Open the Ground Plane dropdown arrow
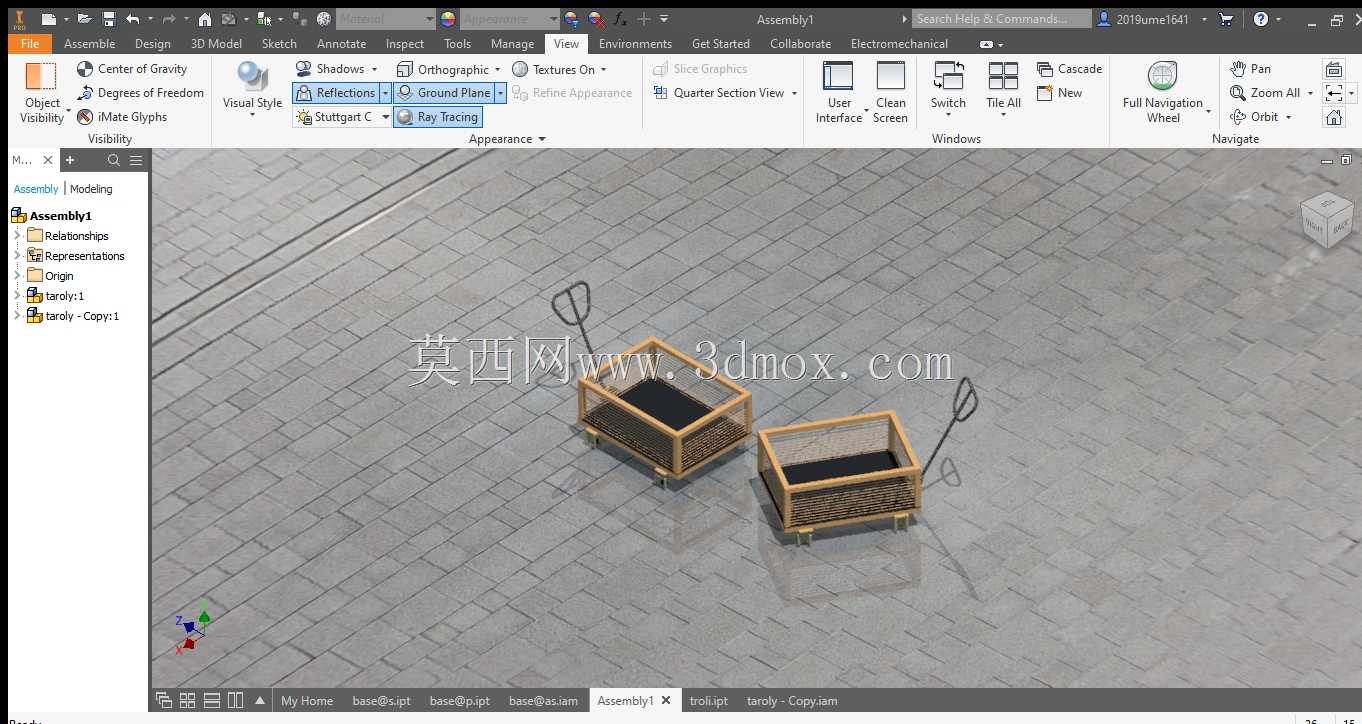Screen dimensions: 1362x724 coord(501,93)
